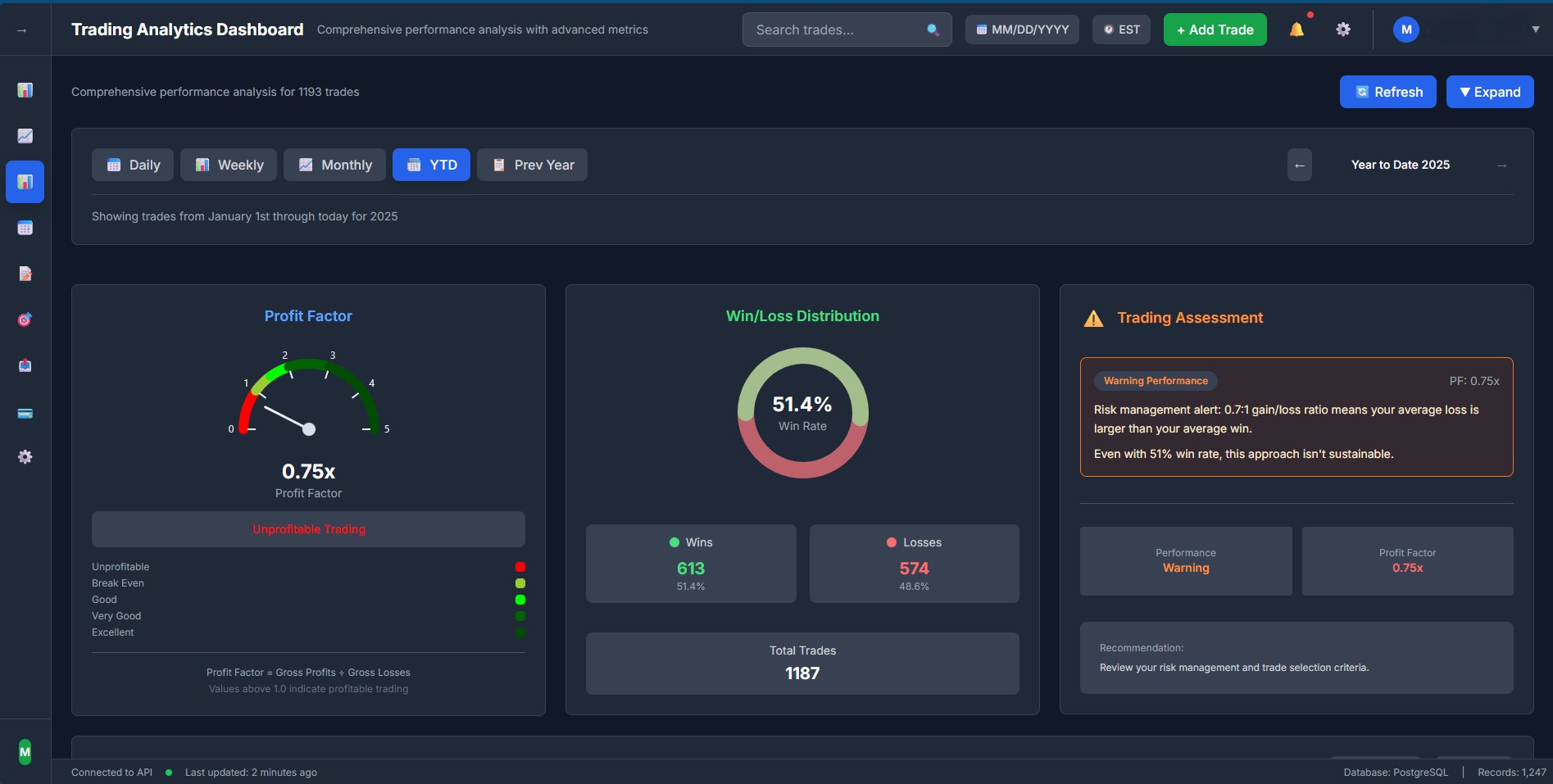
Task: Open sidebar settings via the gear icon
Action: pos(25,457)
